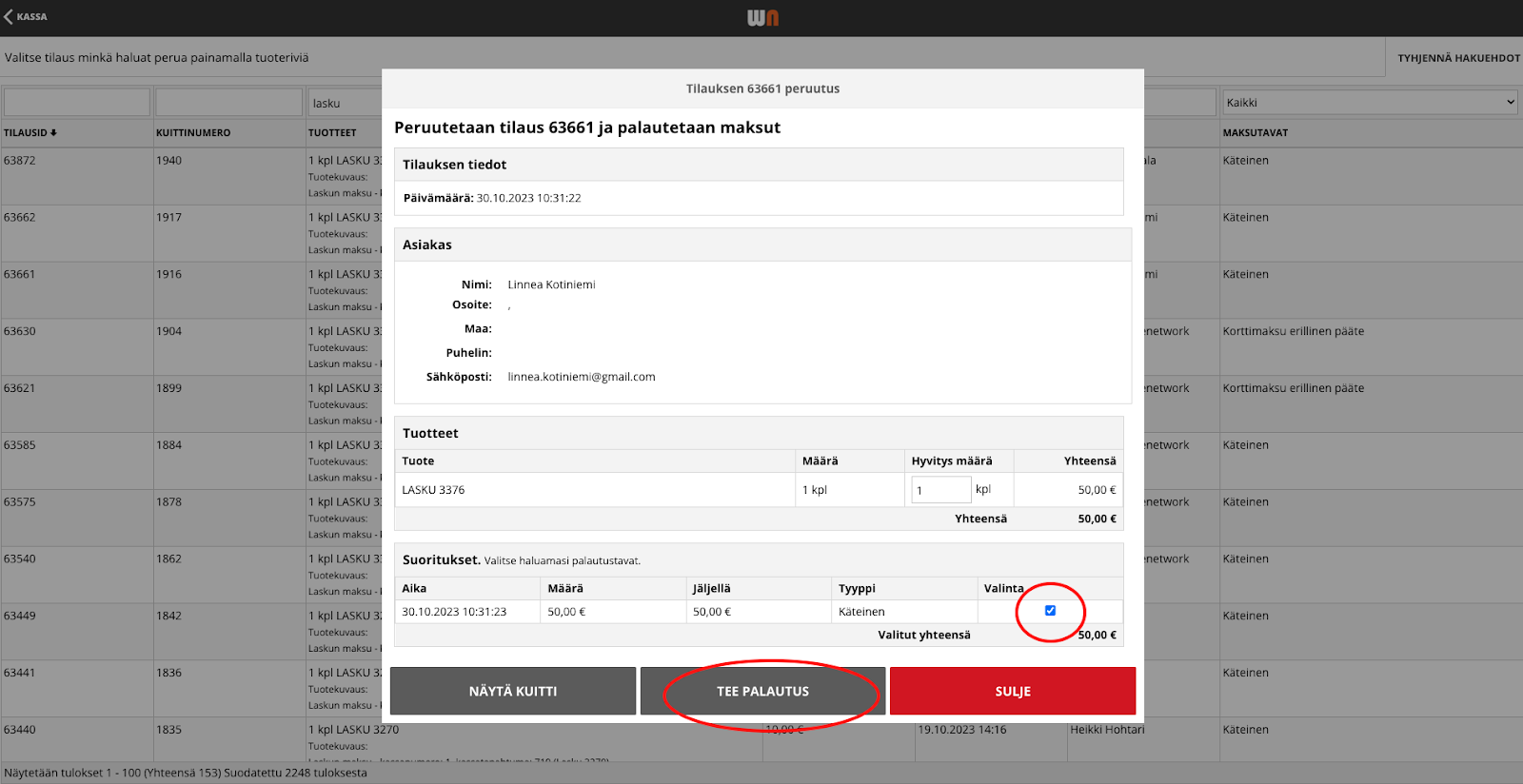Click the Tuotteet column header
The image size is (1523, 784).
pyautogui.click(x=332, y=133)
